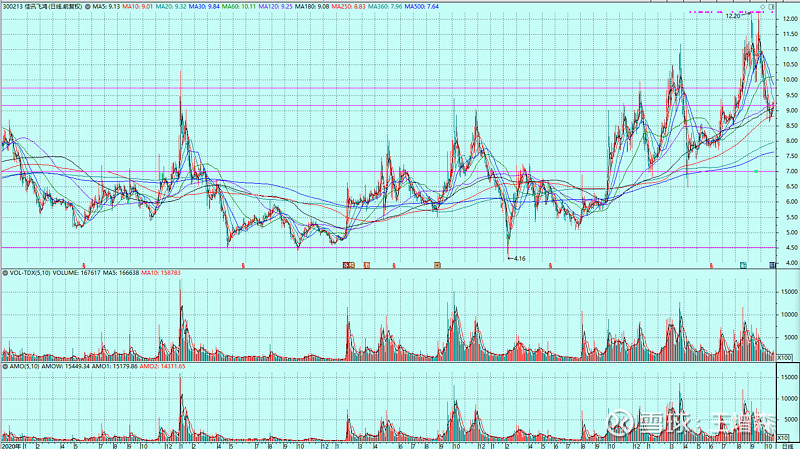This screenshot has width=800, height=449.
Task: Click the X100 unit label in the volume panel
Action: (786, 357)
